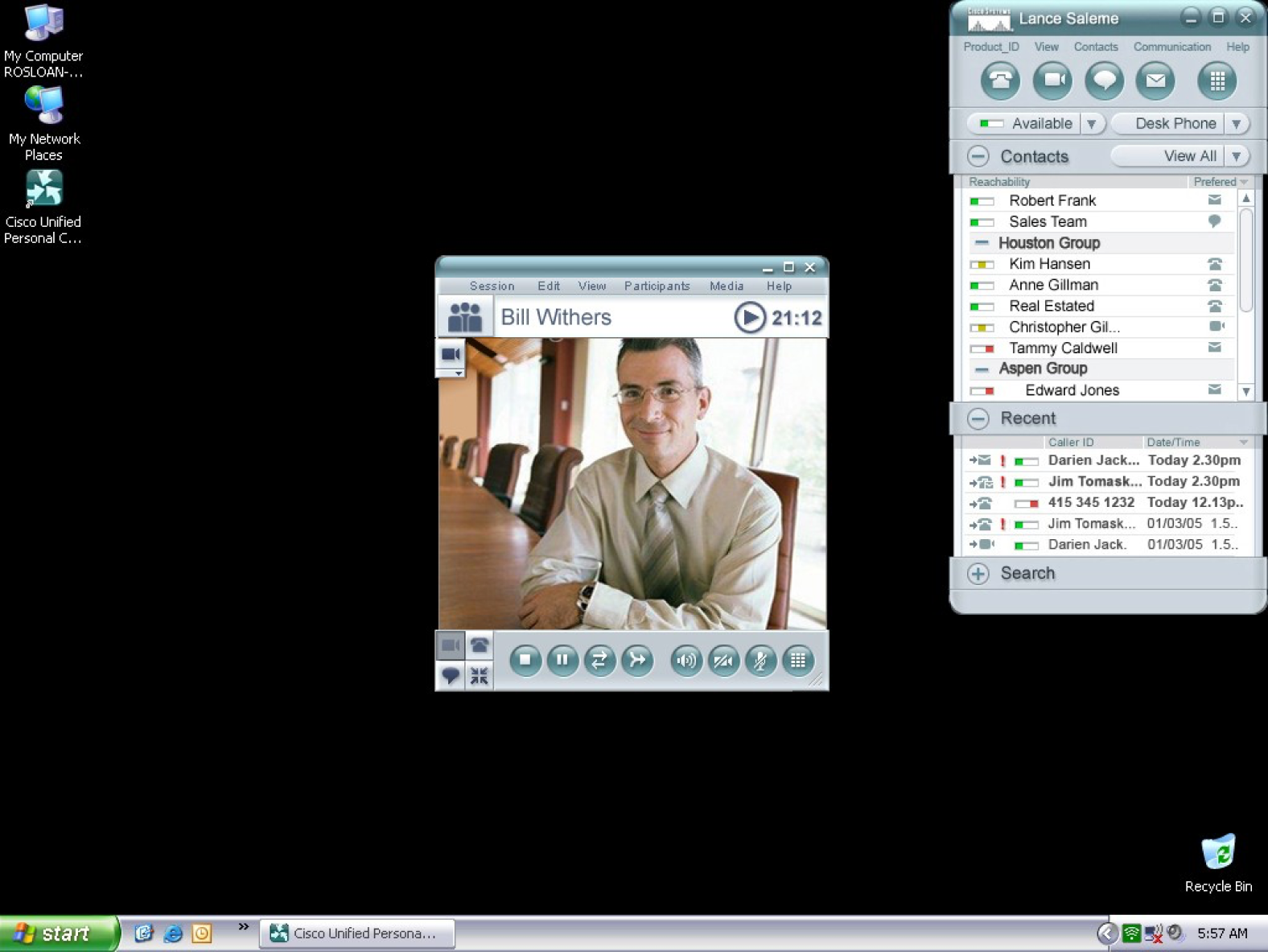Click the phone icon for Real Estated
Screen dimensions: 1268x952
pyautogui.click(x=1215, y=306)
